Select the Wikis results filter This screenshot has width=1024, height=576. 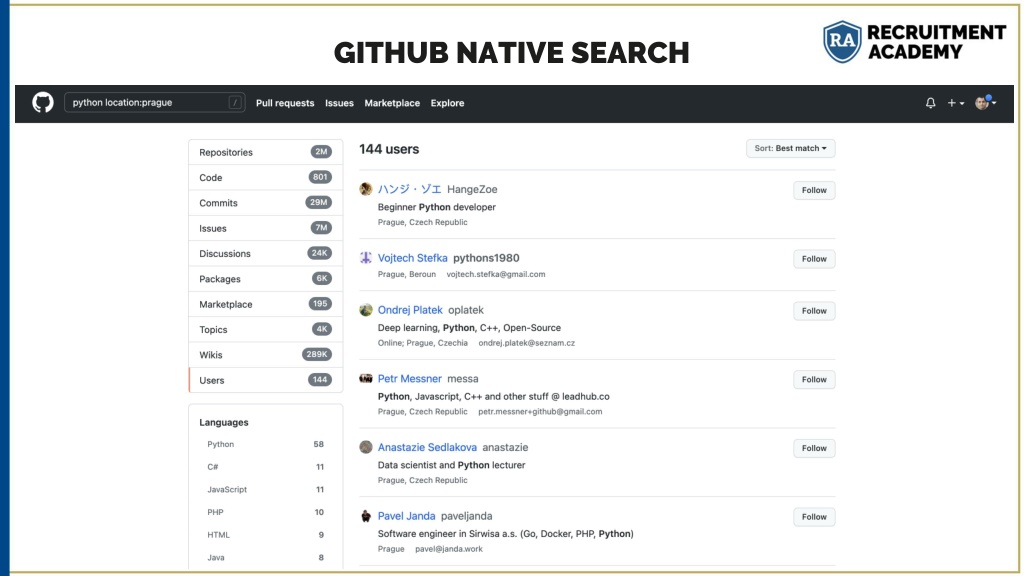point(266,355)
